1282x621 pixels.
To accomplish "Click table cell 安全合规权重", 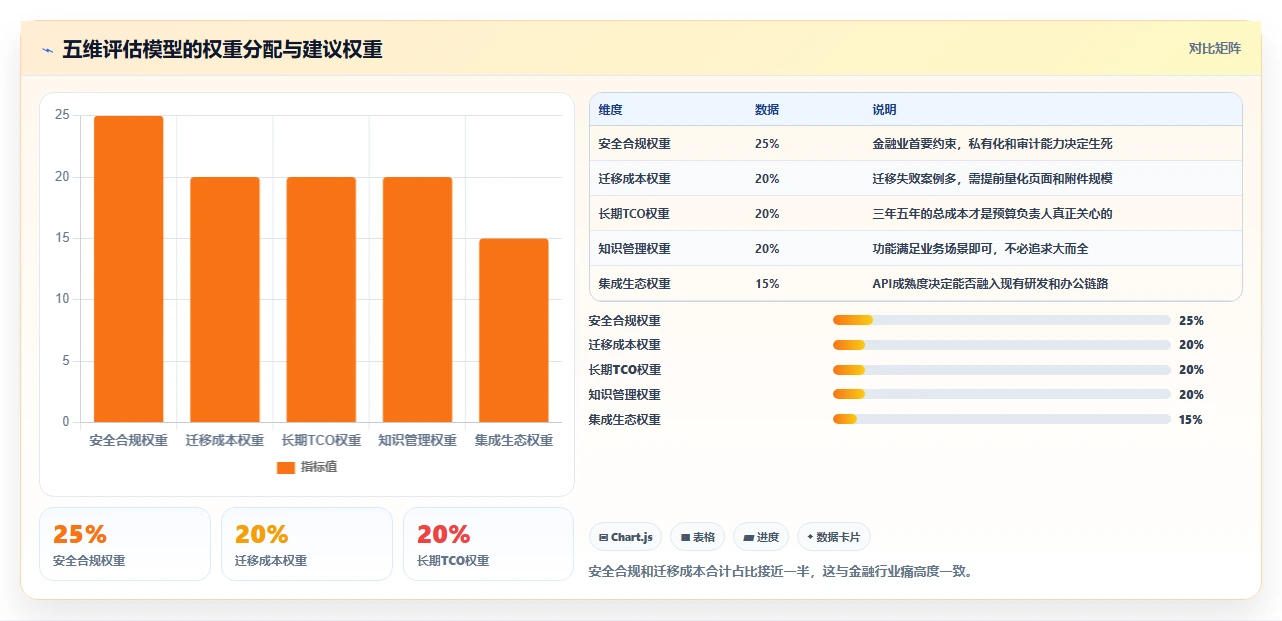I will click(634, 144).
